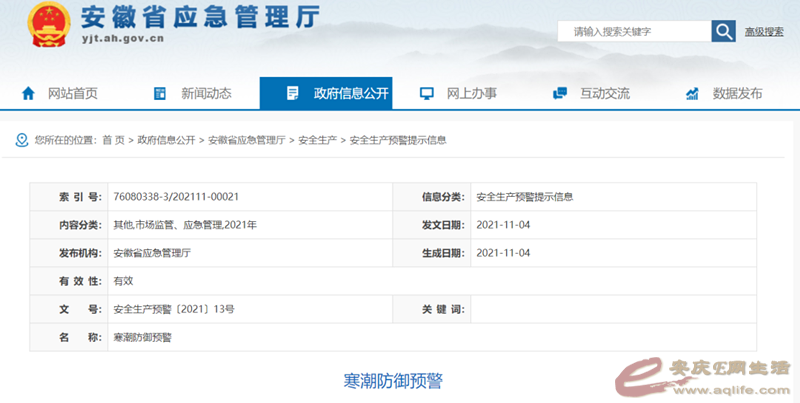
Task: Click the news icon beside 新闻动态
Action: tap(160, 93)
